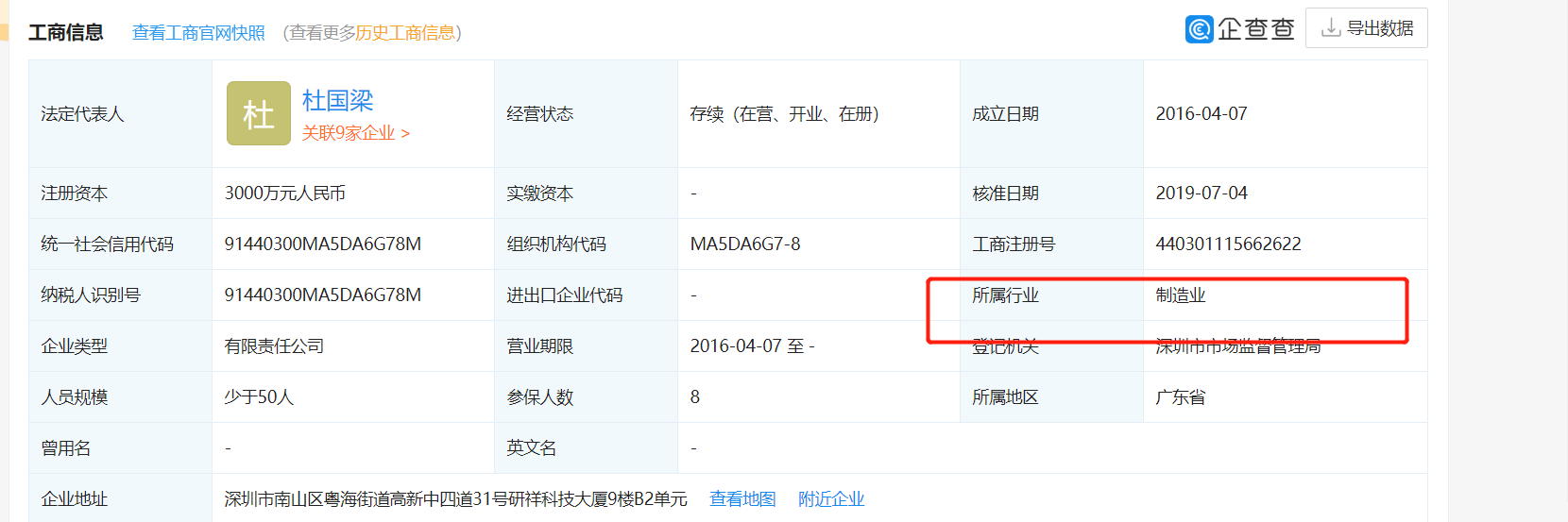Click the 企业地址 label
This screenshot has height=522, width=1568.
(74, 498)
